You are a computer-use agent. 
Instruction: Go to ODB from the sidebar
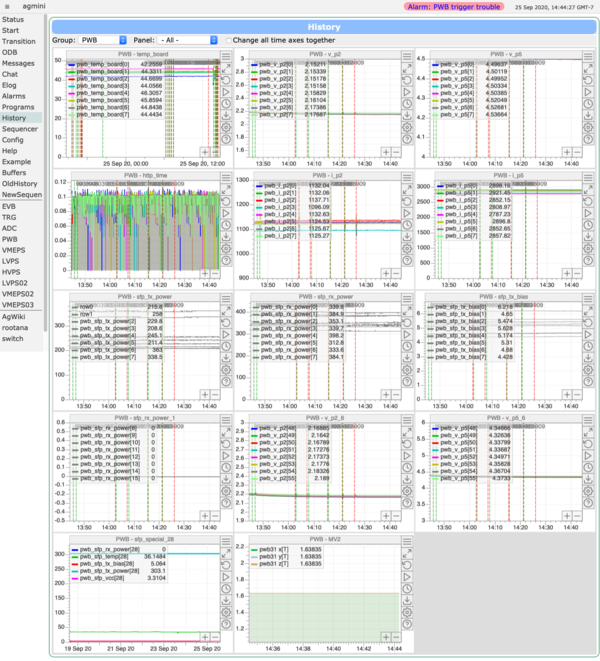(x=11, y=52)
